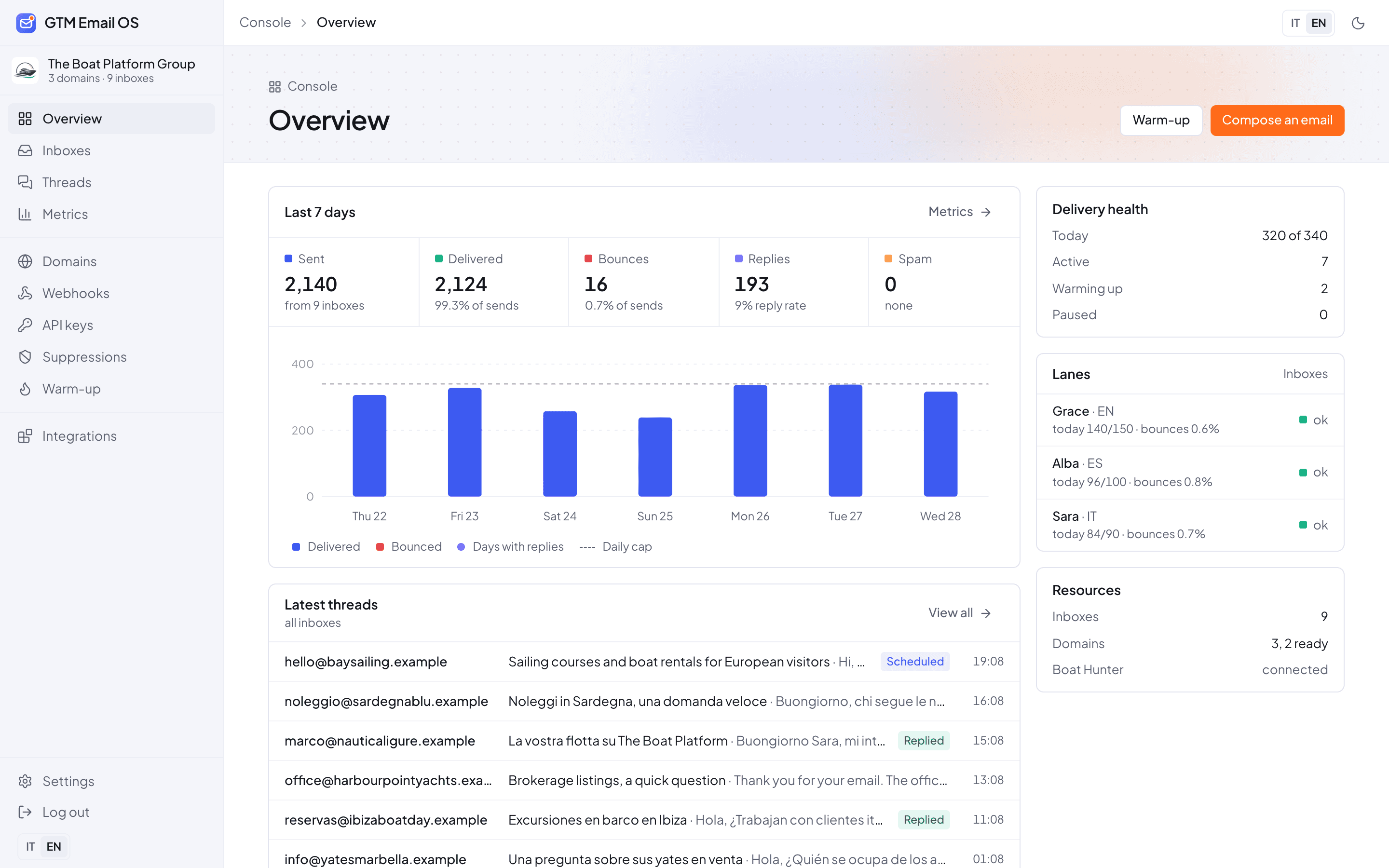Click the Sun 25 bar in chart

[655, 457]
